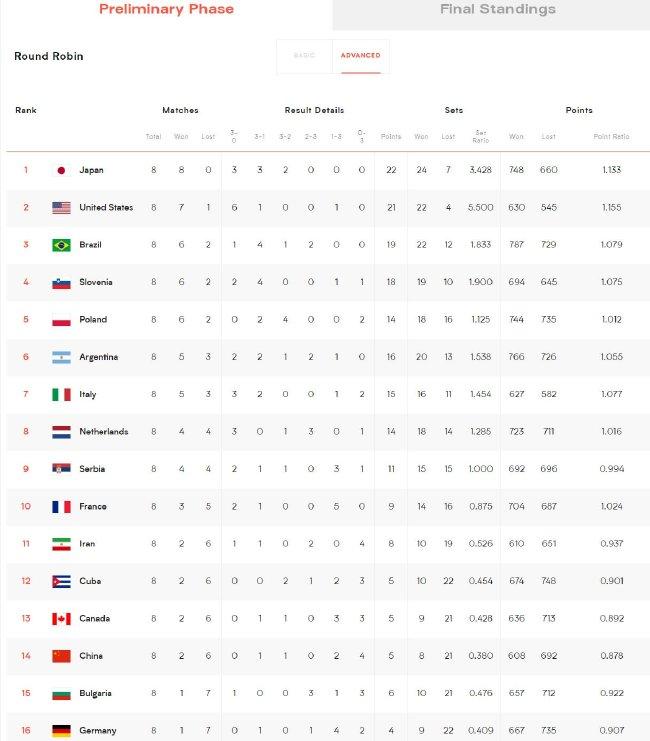Screen dimensions: 650x741
Task: Toggle to the Basic standings view
Action: coord(304,56)
